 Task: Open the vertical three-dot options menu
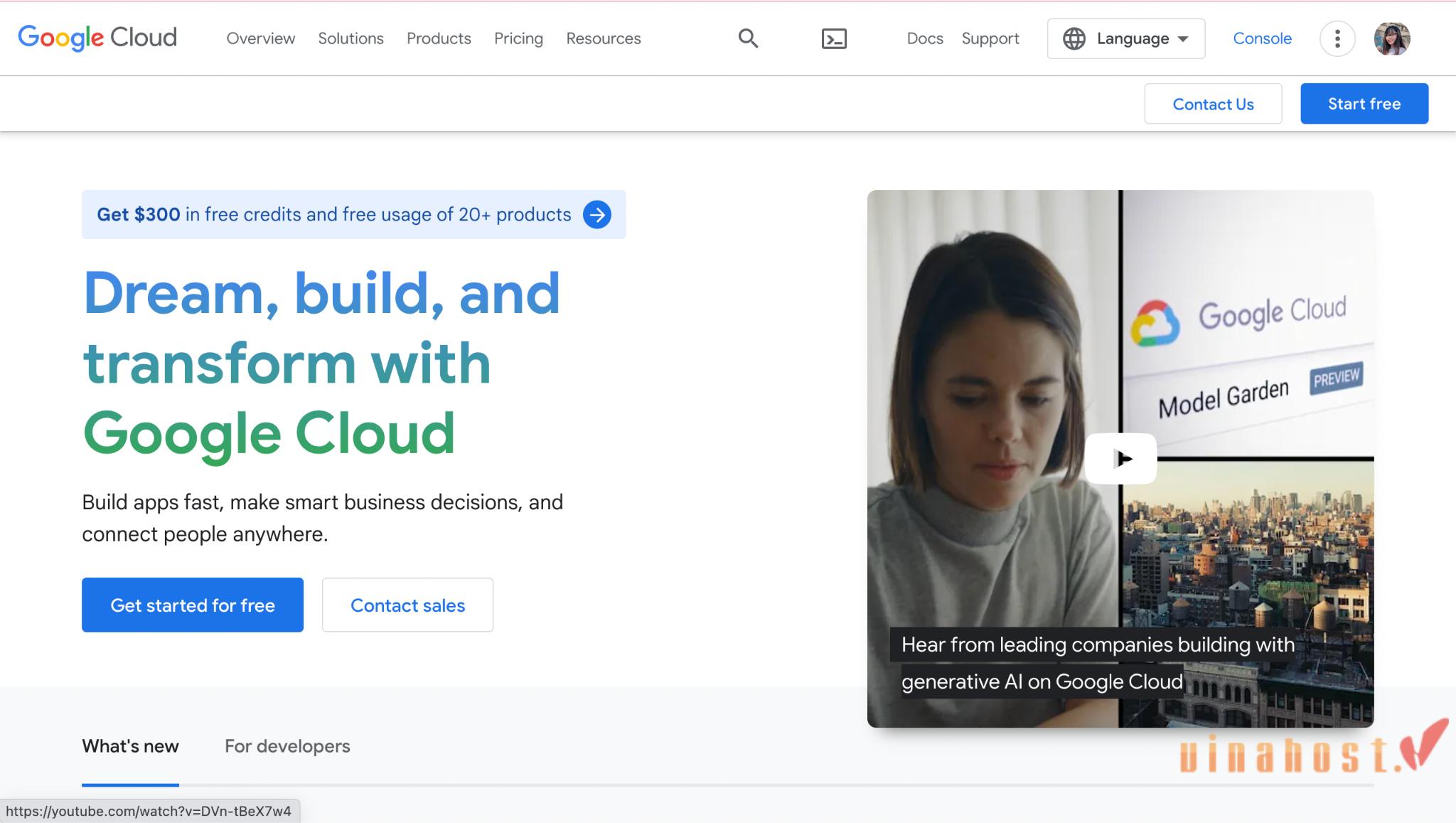(x=1338, y=38)
